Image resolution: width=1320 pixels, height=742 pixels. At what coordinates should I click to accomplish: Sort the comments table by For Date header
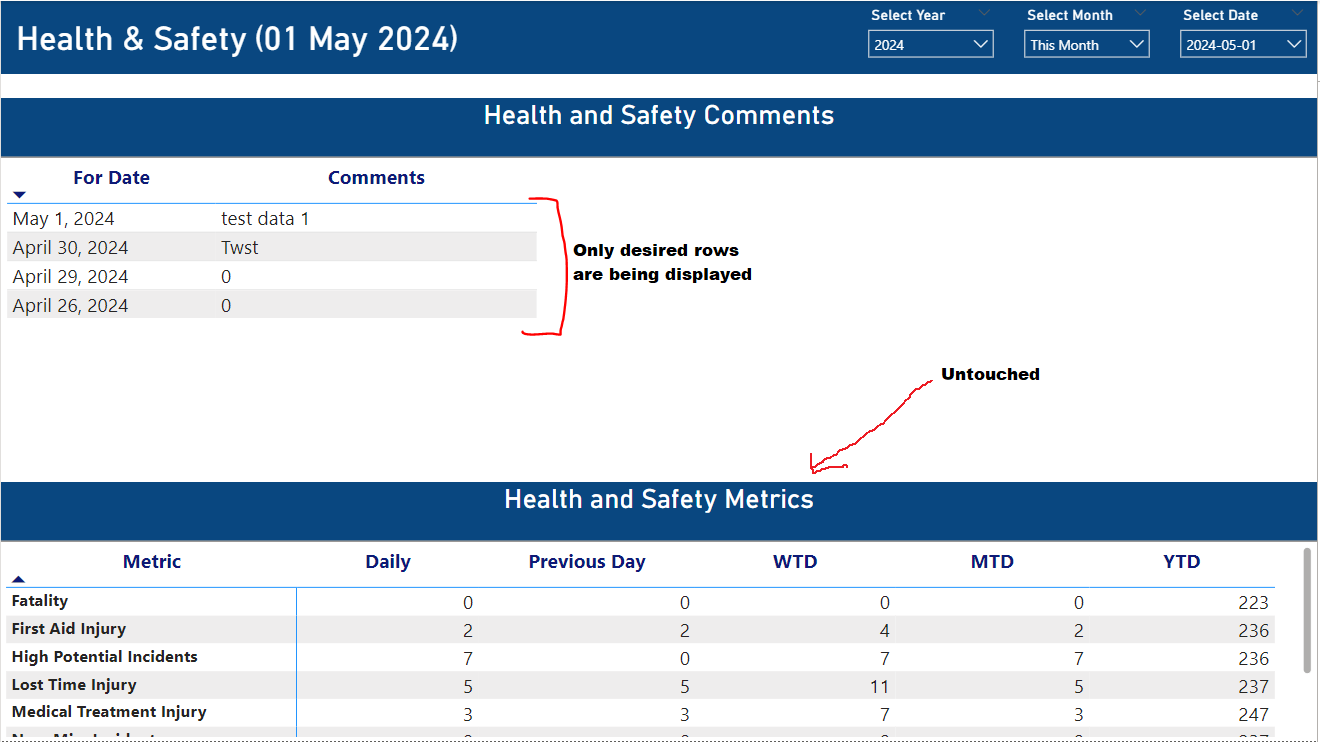111,178
